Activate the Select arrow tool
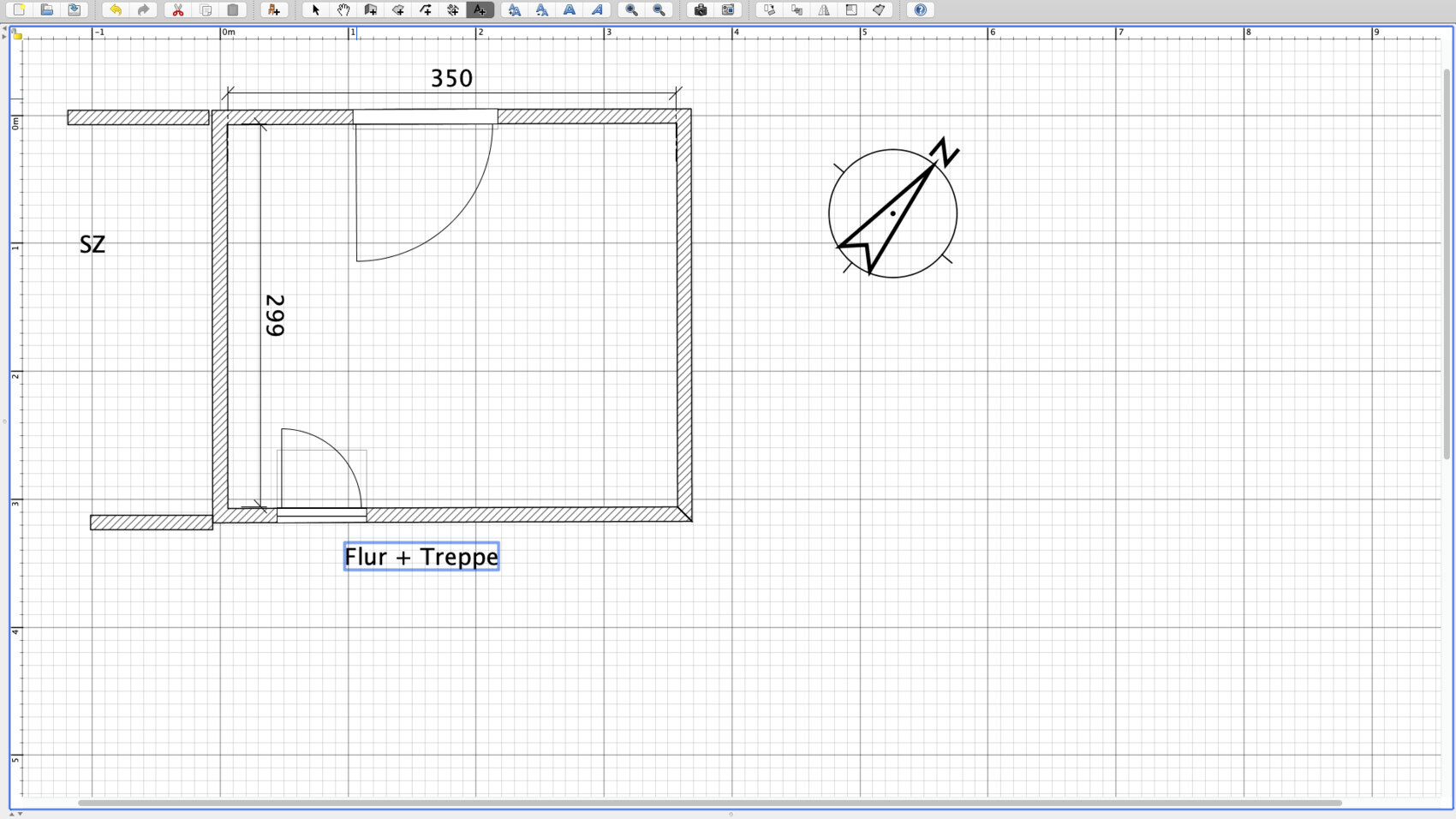The image size is (1456, 819). coord(315,10)
